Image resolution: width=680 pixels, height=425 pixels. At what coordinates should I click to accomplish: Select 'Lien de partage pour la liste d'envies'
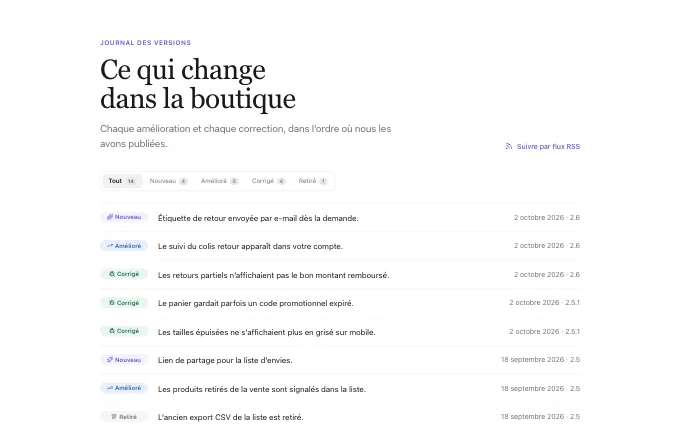pyautogui.click(x=225, y=360)
